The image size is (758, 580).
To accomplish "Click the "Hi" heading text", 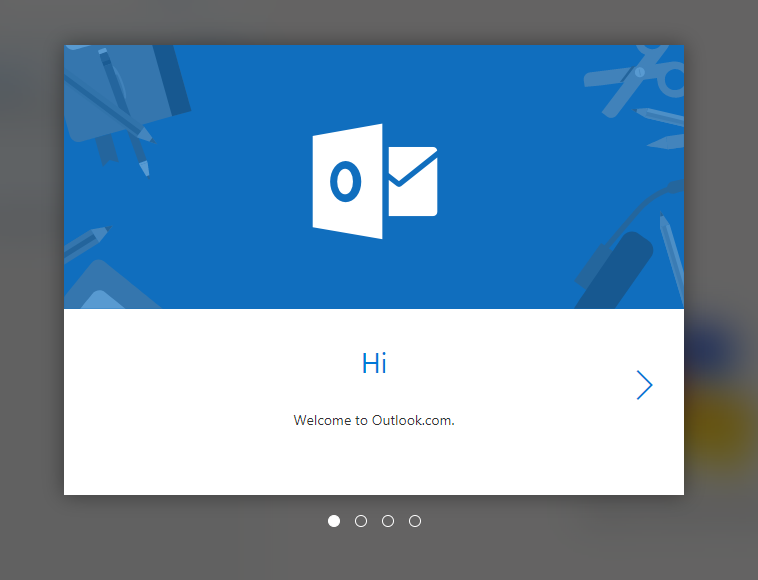I will pyautogui.click(x=374, y=363).
